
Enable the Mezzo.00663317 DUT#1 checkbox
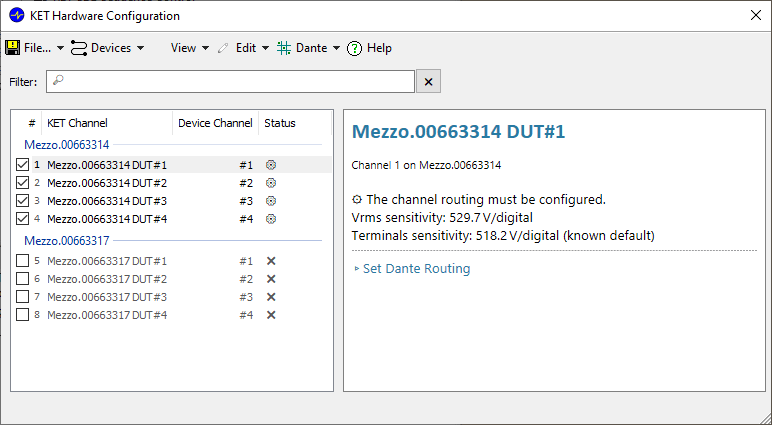click(22, 261)
